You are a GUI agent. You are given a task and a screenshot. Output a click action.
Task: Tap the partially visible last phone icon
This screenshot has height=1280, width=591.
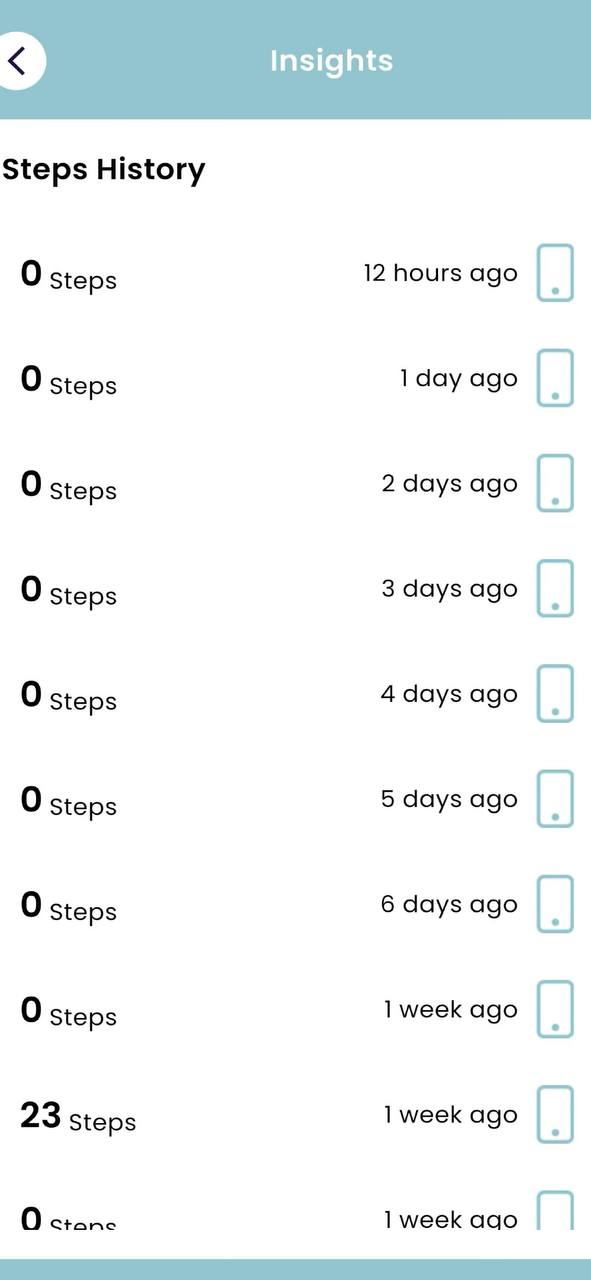555,1210
